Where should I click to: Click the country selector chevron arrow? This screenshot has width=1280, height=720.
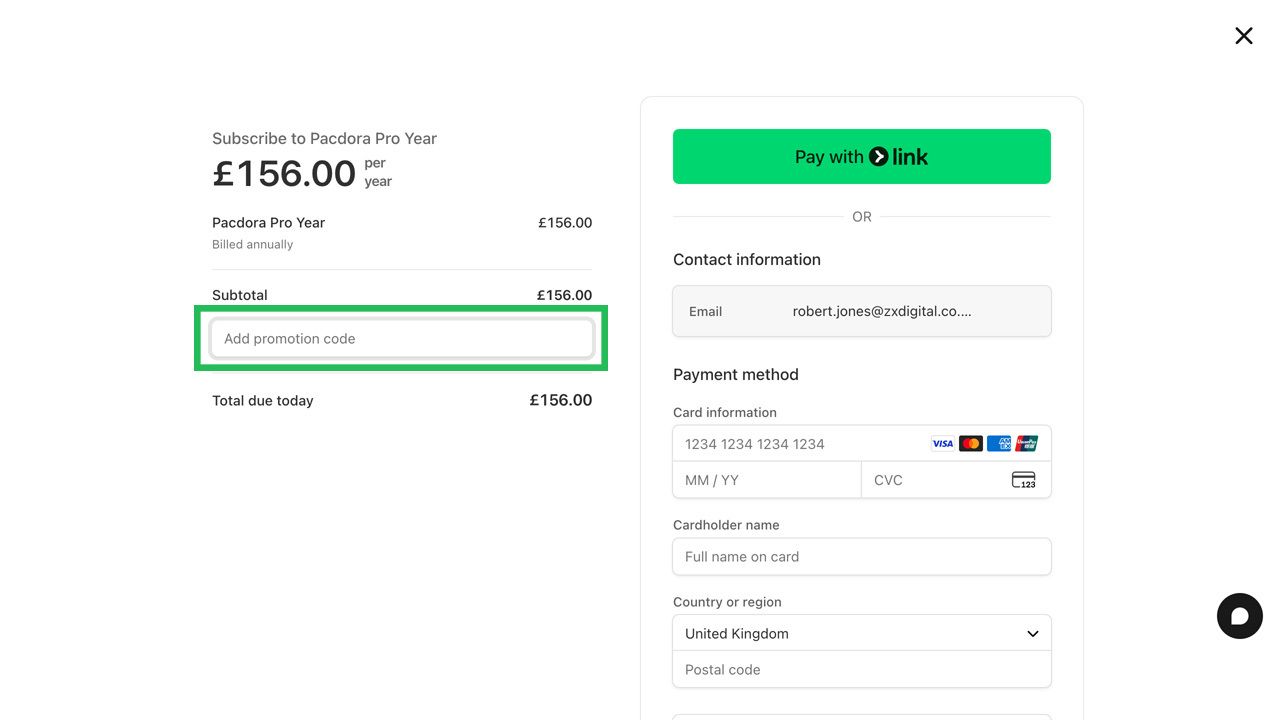click(x=1032, y=633)
